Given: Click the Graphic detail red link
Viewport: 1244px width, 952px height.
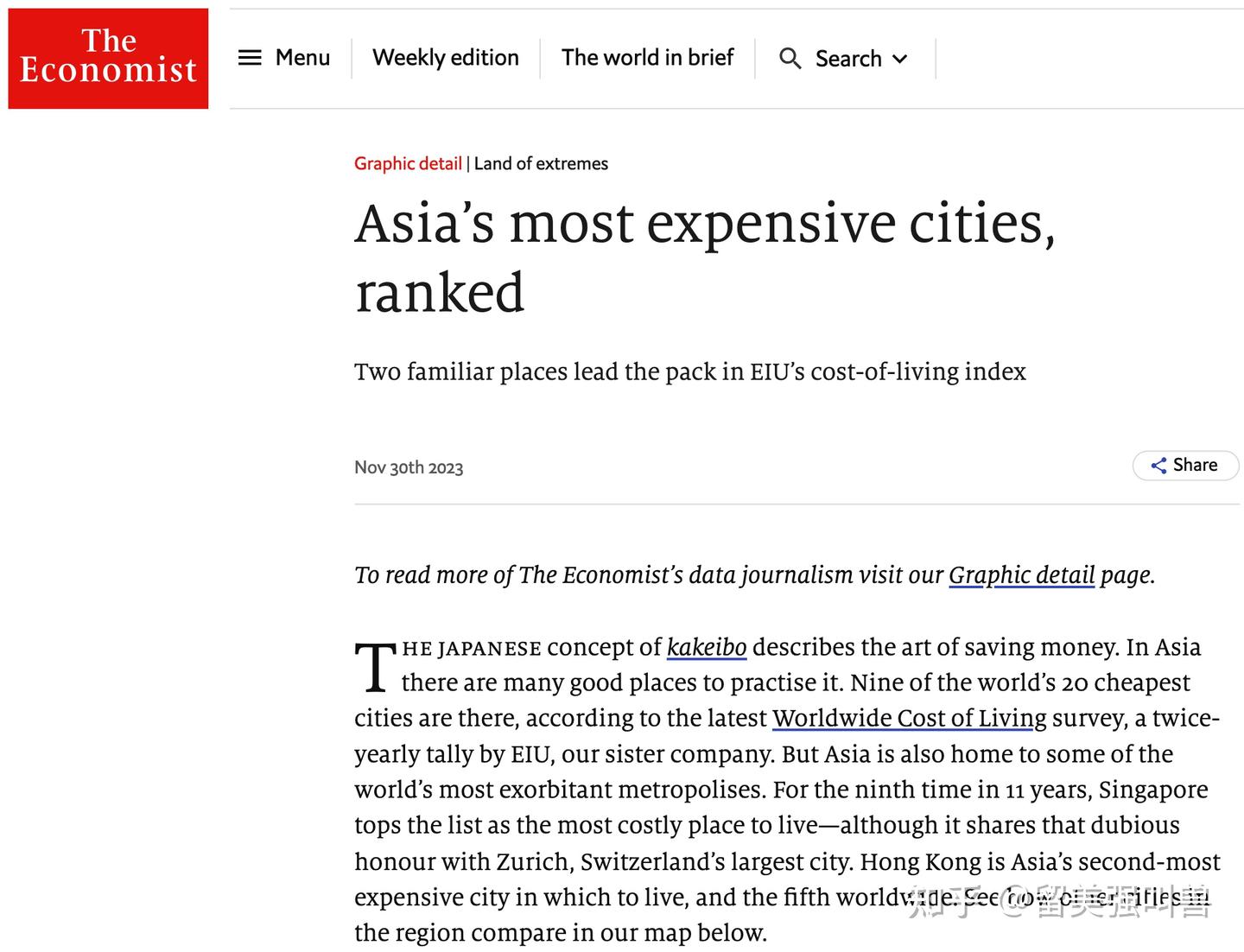Looking at the screenshot, I should point(407,163).
